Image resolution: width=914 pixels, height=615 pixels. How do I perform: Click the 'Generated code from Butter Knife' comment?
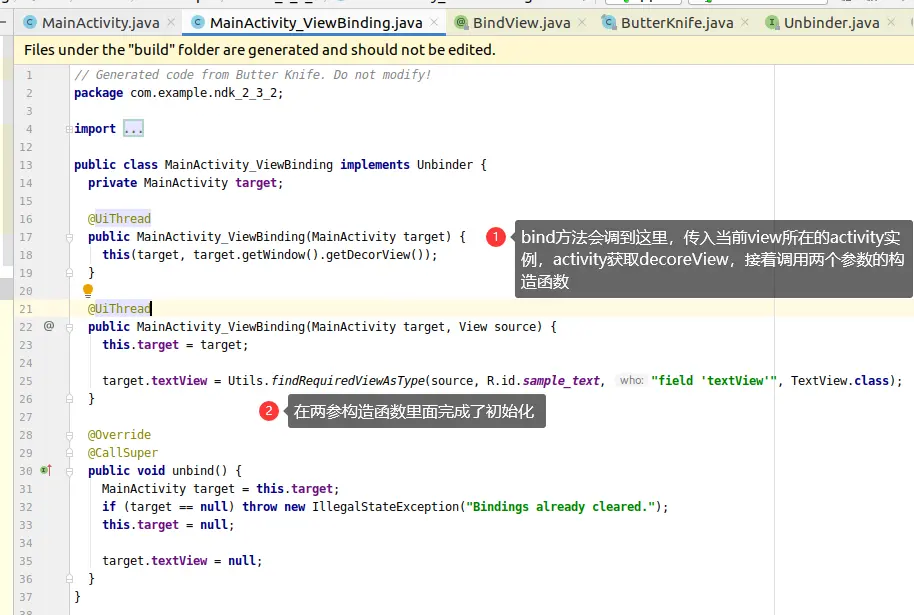coord(252,75)
